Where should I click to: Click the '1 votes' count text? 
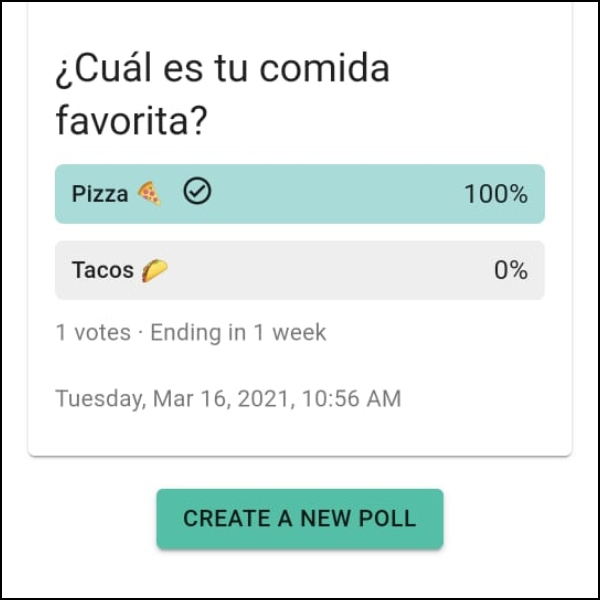93,332
